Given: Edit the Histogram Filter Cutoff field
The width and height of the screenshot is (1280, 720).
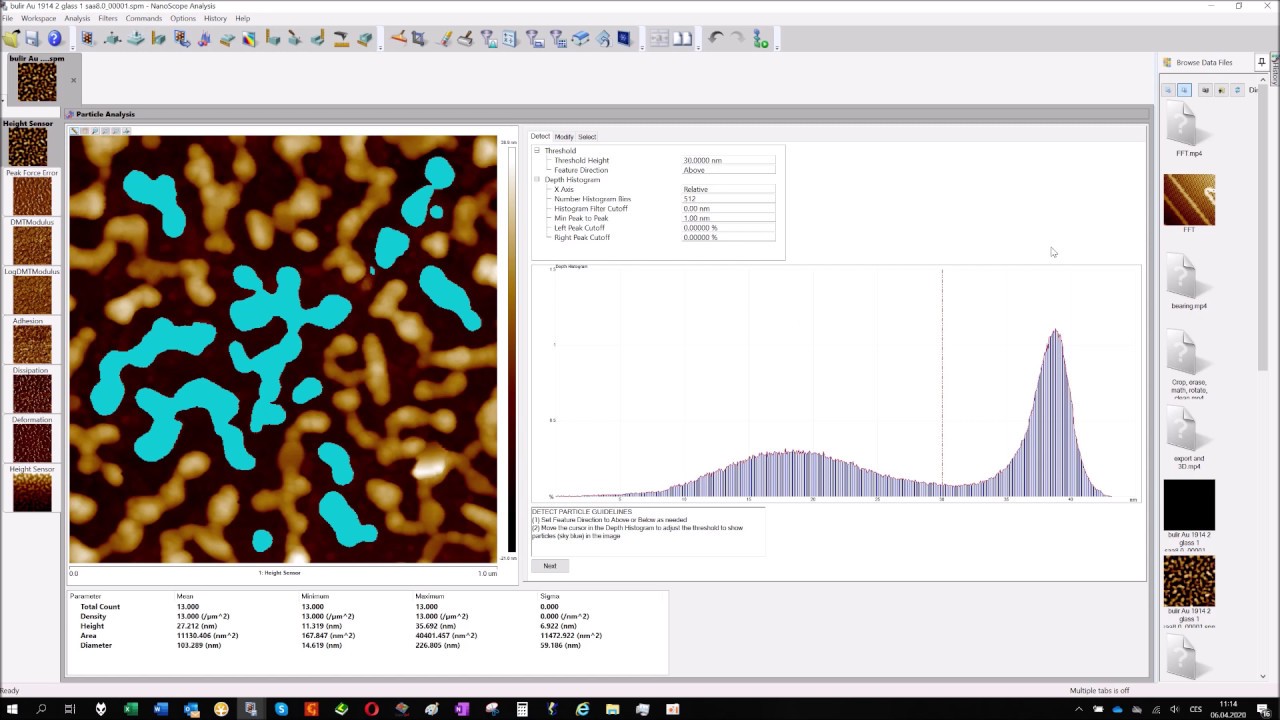Looking at the screenshot, I should (x=728, y=208).
